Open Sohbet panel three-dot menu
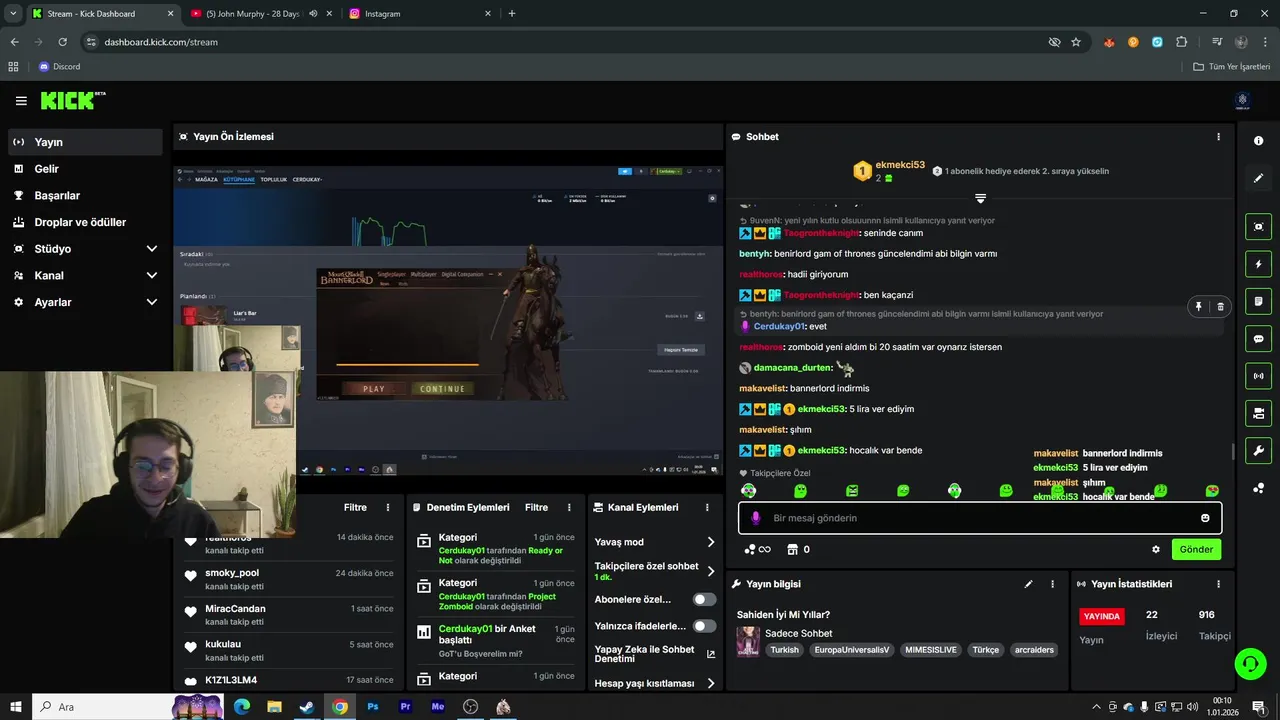The width and height of the screenshot is (1280, 720). click(1218, 137)
